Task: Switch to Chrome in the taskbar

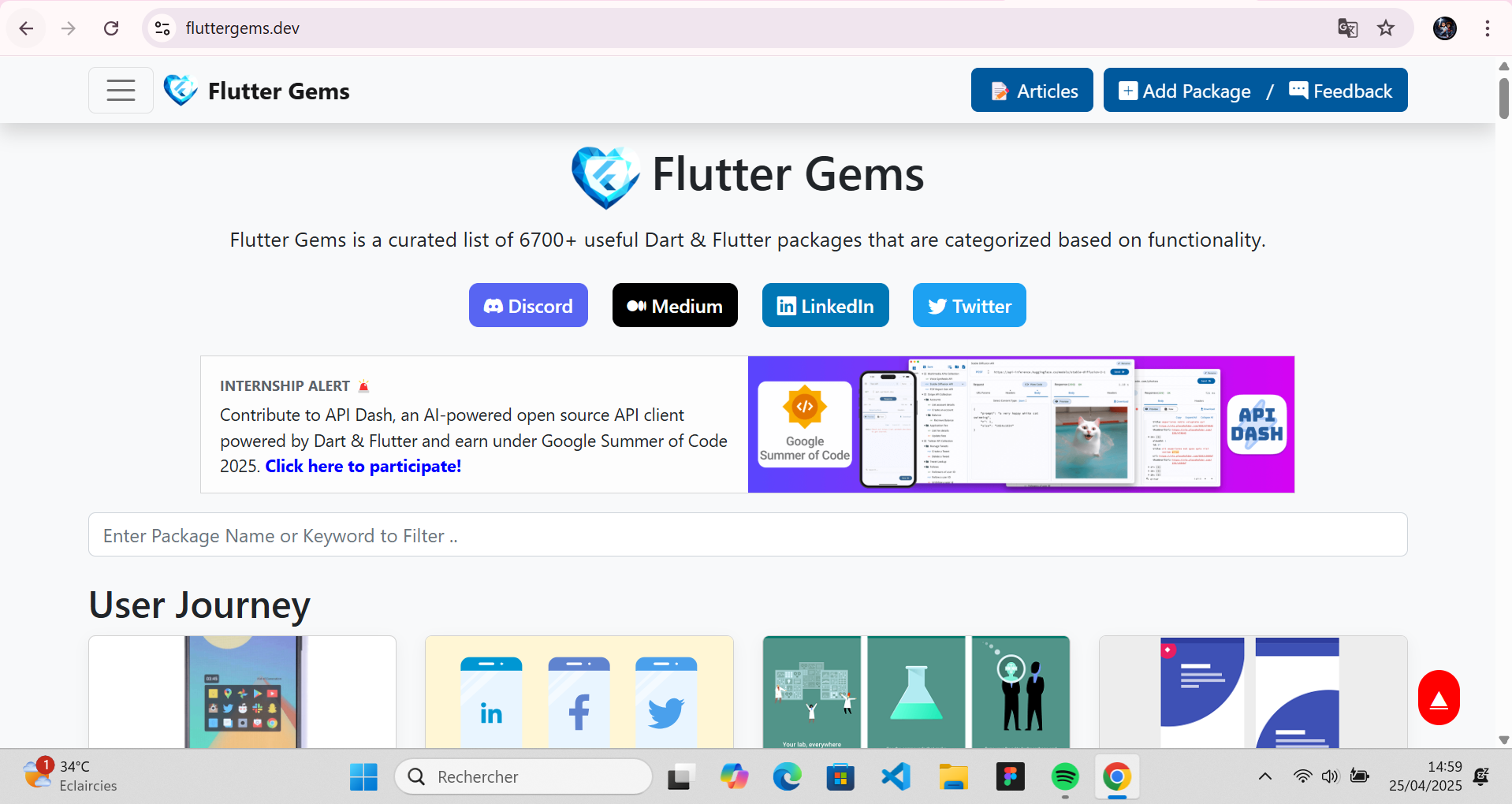Action: click(x=1117, y=777)
